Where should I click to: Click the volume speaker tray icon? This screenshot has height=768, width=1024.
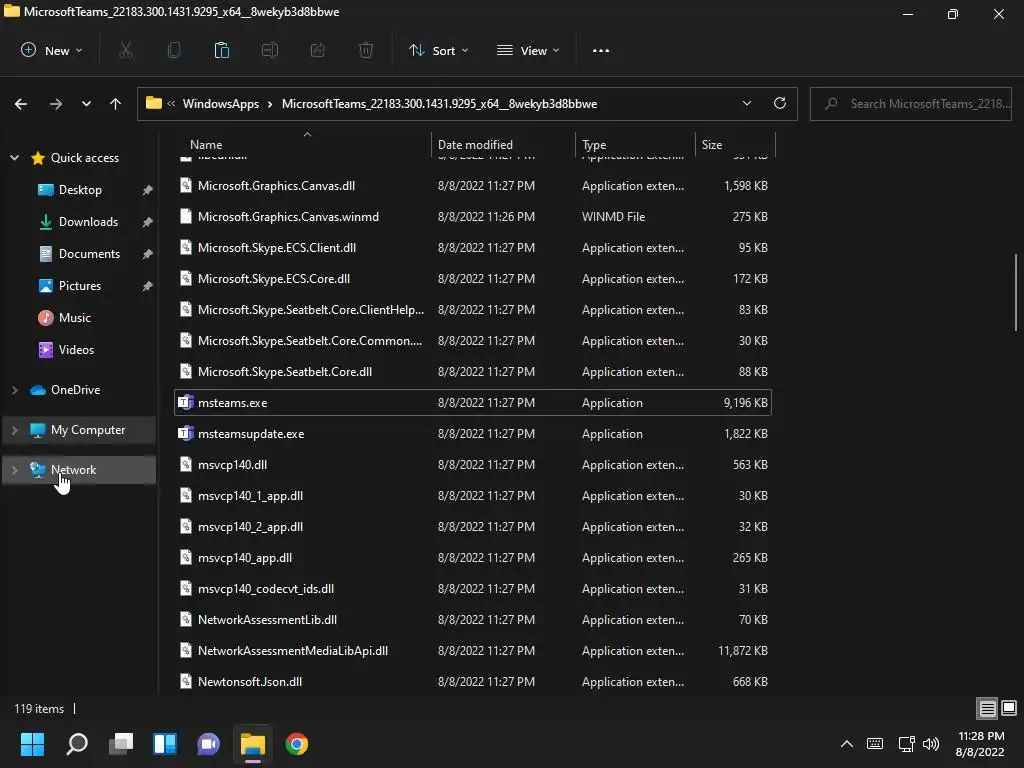[931, 744]
